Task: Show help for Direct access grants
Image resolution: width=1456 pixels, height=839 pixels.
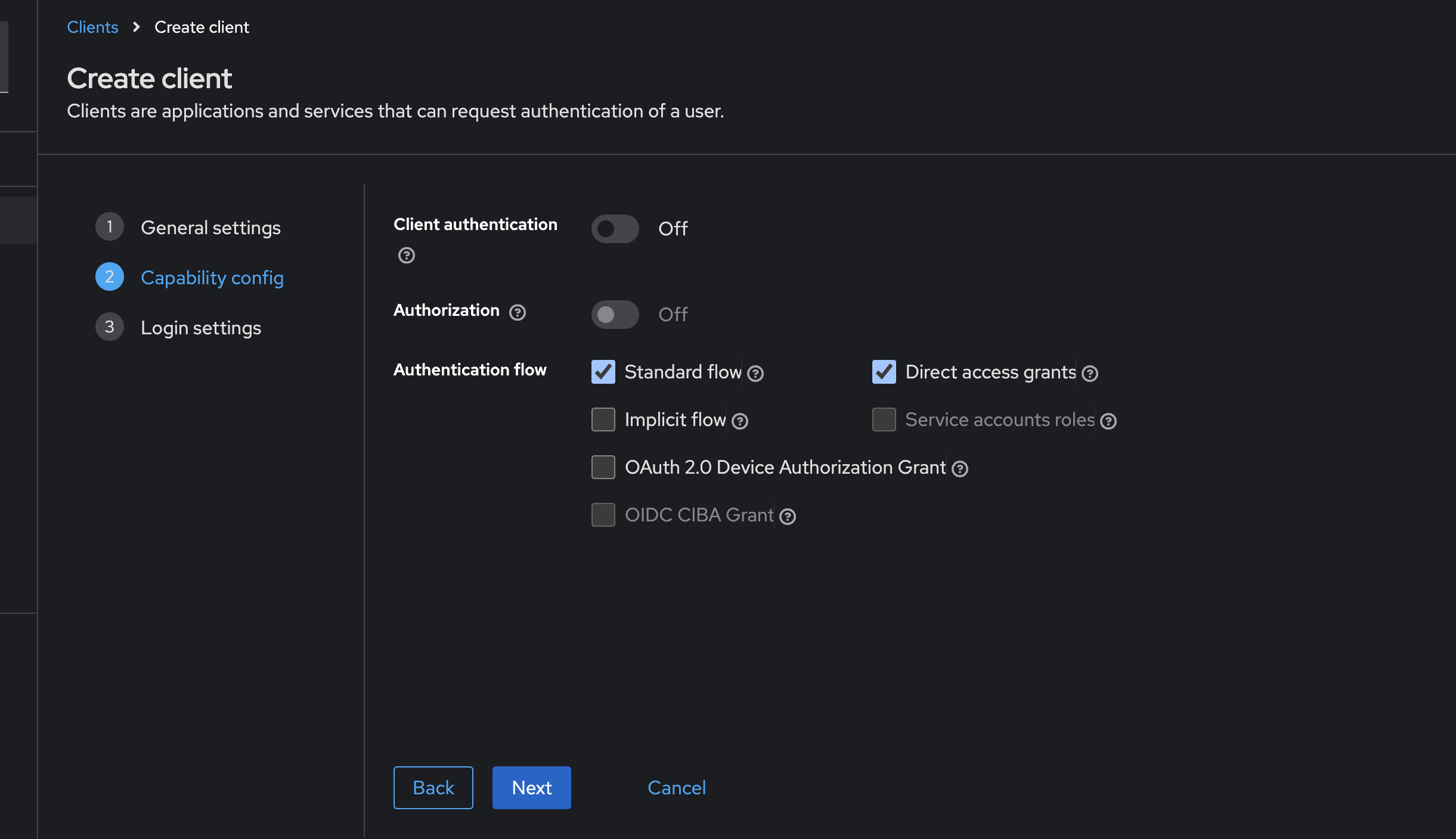Action: pos(1090,373)
